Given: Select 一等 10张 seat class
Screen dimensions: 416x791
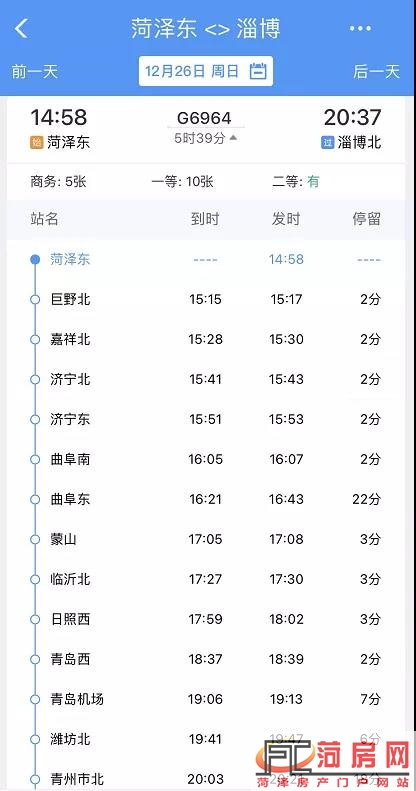Looking at the screenshot, I should point(183,182).
